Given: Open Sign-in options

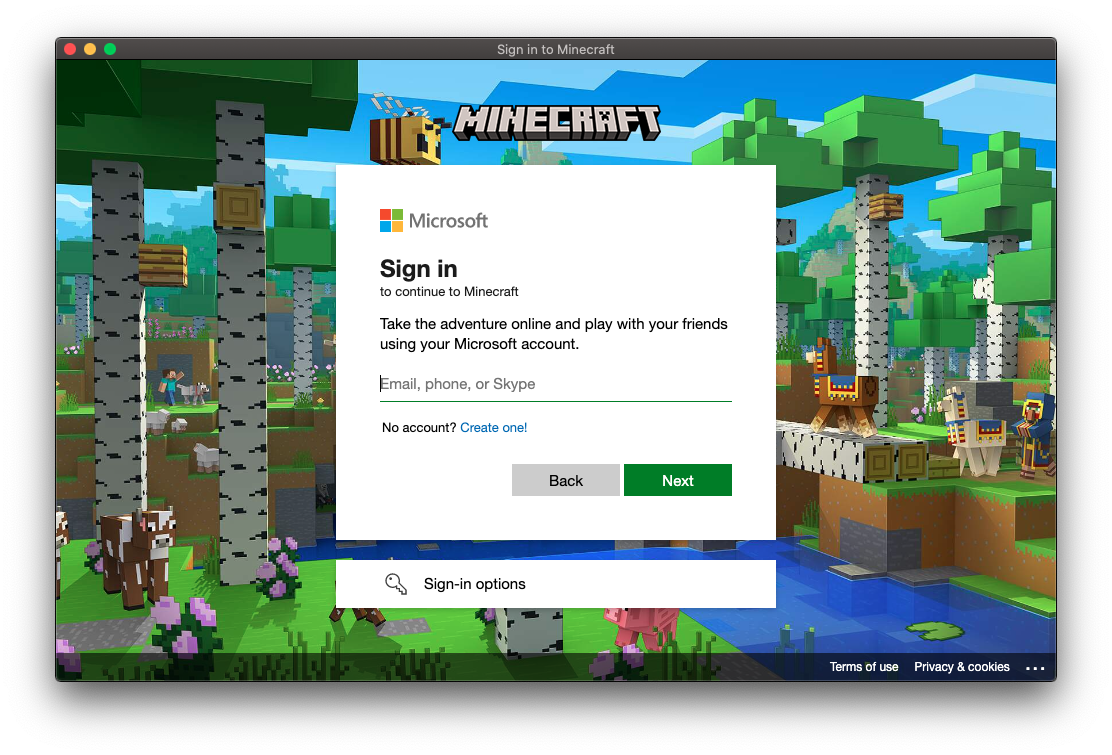Looking at the screenshot, I should tap(555, 583).
